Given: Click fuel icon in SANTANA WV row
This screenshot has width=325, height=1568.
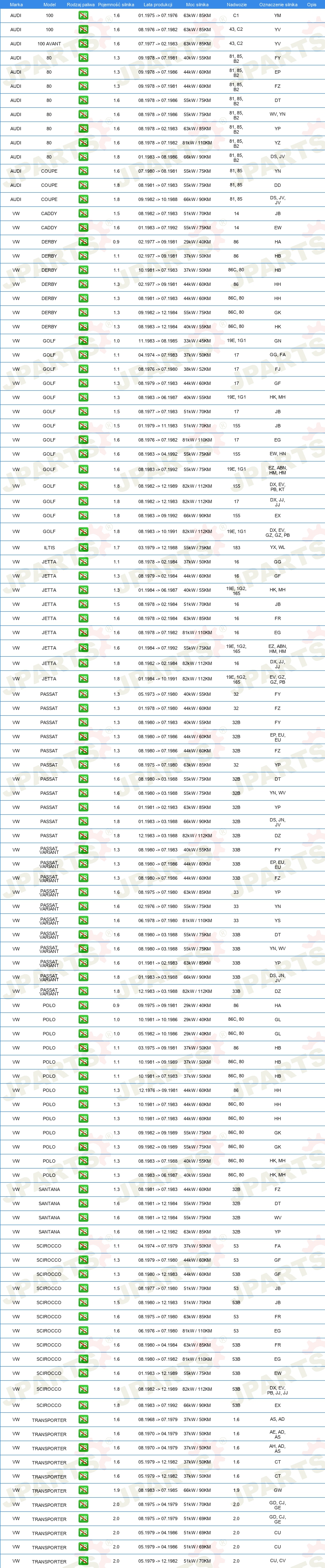Looking at the screenshot, I should pyautogui.click(x=83, y=1217).
